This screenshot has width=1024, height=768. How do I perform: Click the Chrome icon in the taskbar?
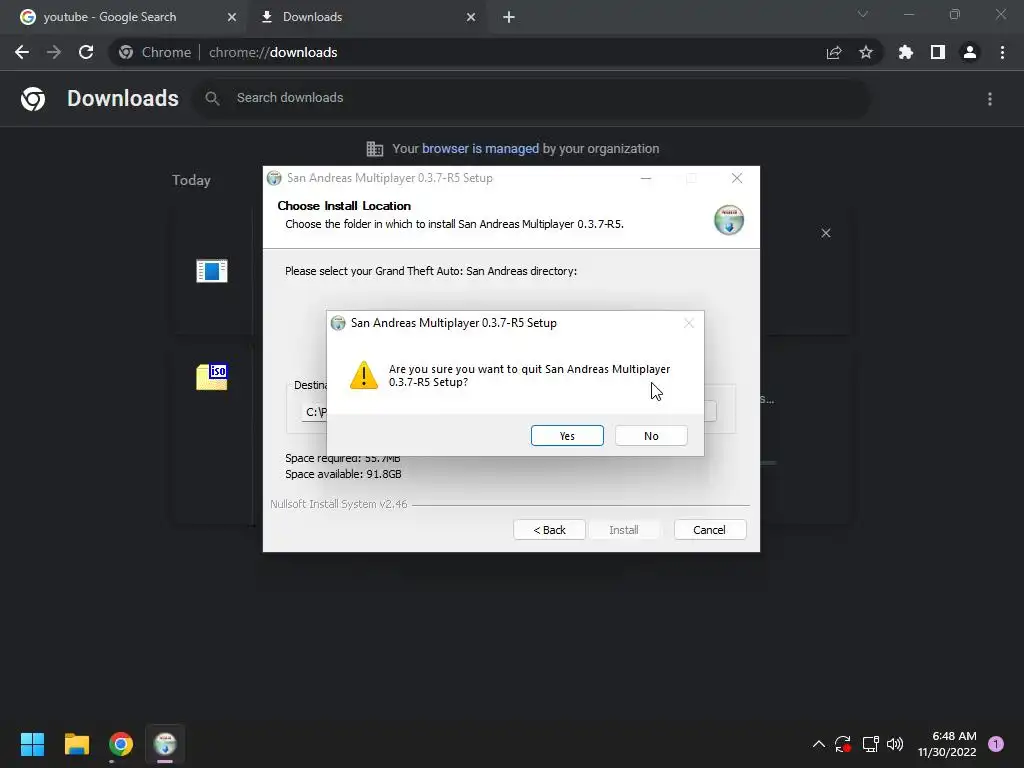point(121,744)
